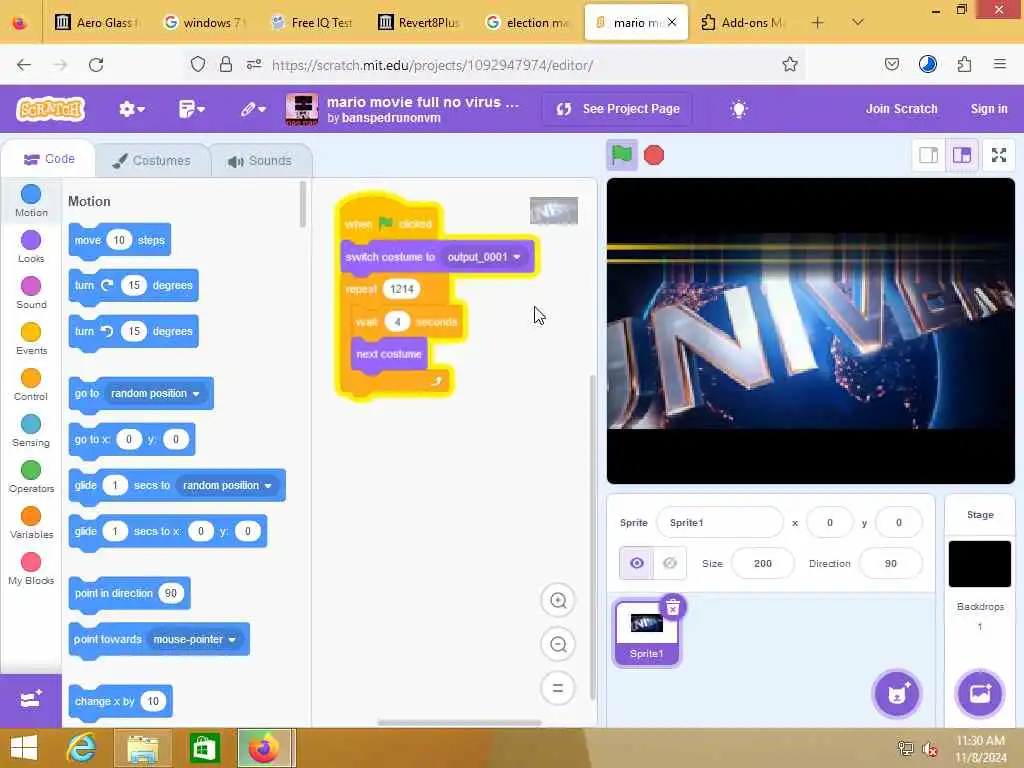The image size is (1024, 768).
Task: Click repeat count value 1214
Action: click(402, 289)
